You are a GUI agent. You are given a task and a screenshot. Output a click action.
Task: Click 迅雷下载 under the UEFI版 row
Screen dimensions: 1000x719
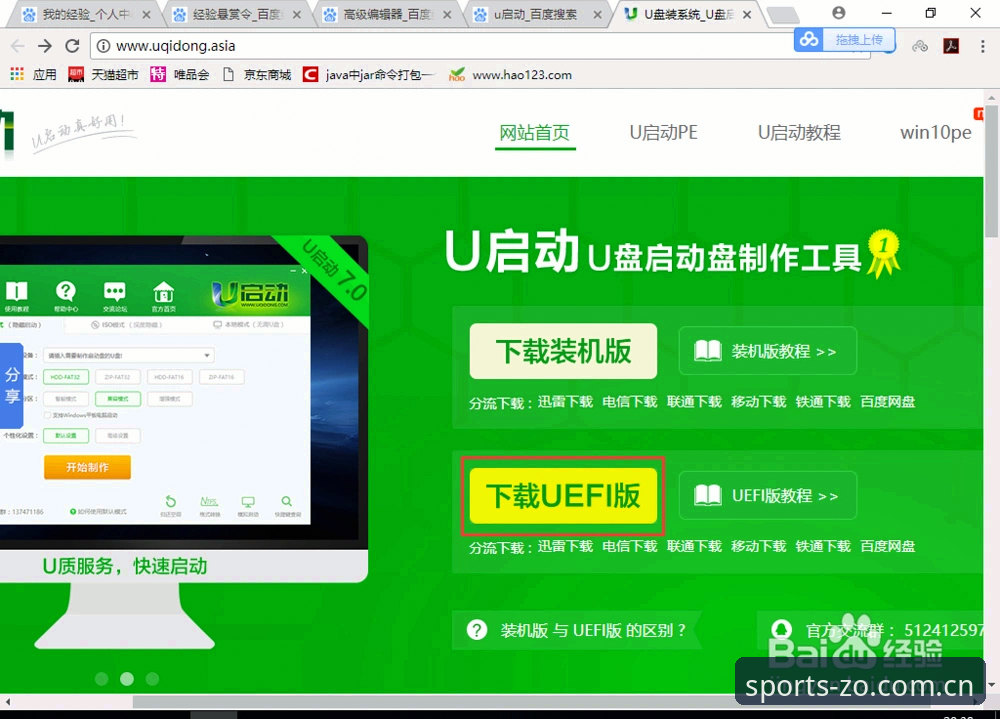click(565, 546)
